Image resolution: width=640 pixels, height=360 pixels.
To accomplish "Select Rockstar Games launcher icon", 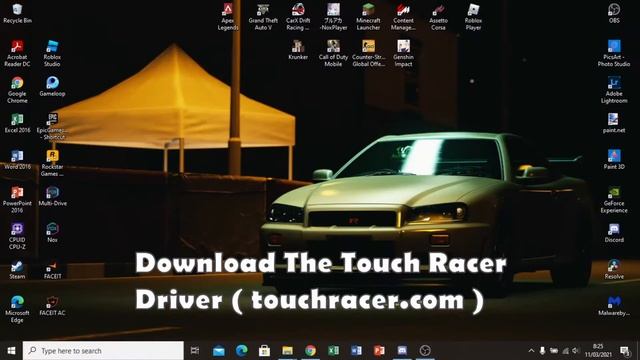I will point(52,163).
